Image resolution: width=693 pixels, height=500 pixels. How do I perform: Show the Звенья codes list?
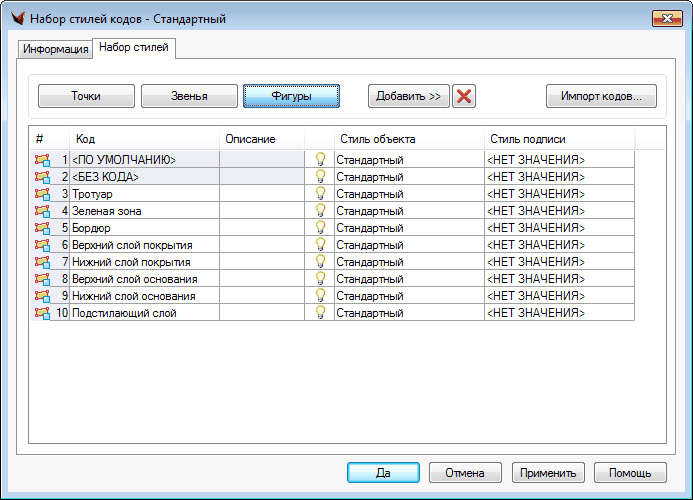pos(189,96)
